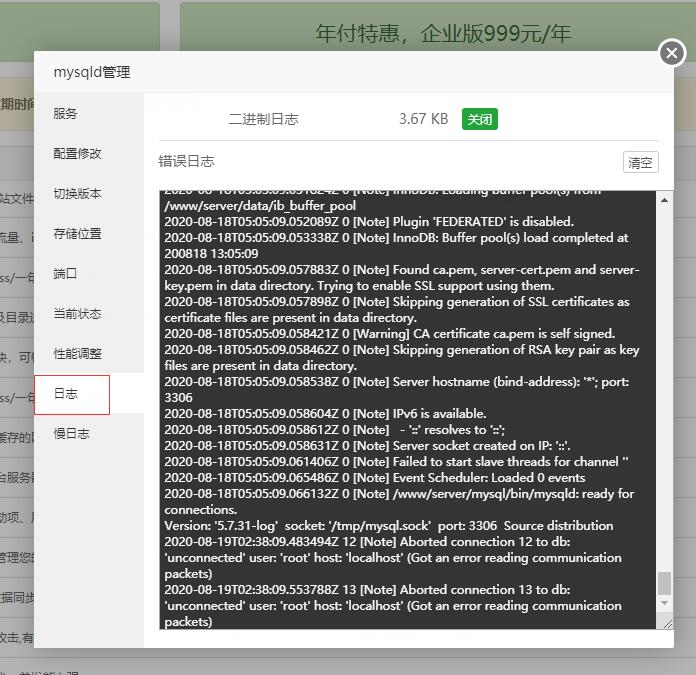View the 当前状态 tab
The image size is (696, 675).
pyautogui.click(x=77, y=314)
